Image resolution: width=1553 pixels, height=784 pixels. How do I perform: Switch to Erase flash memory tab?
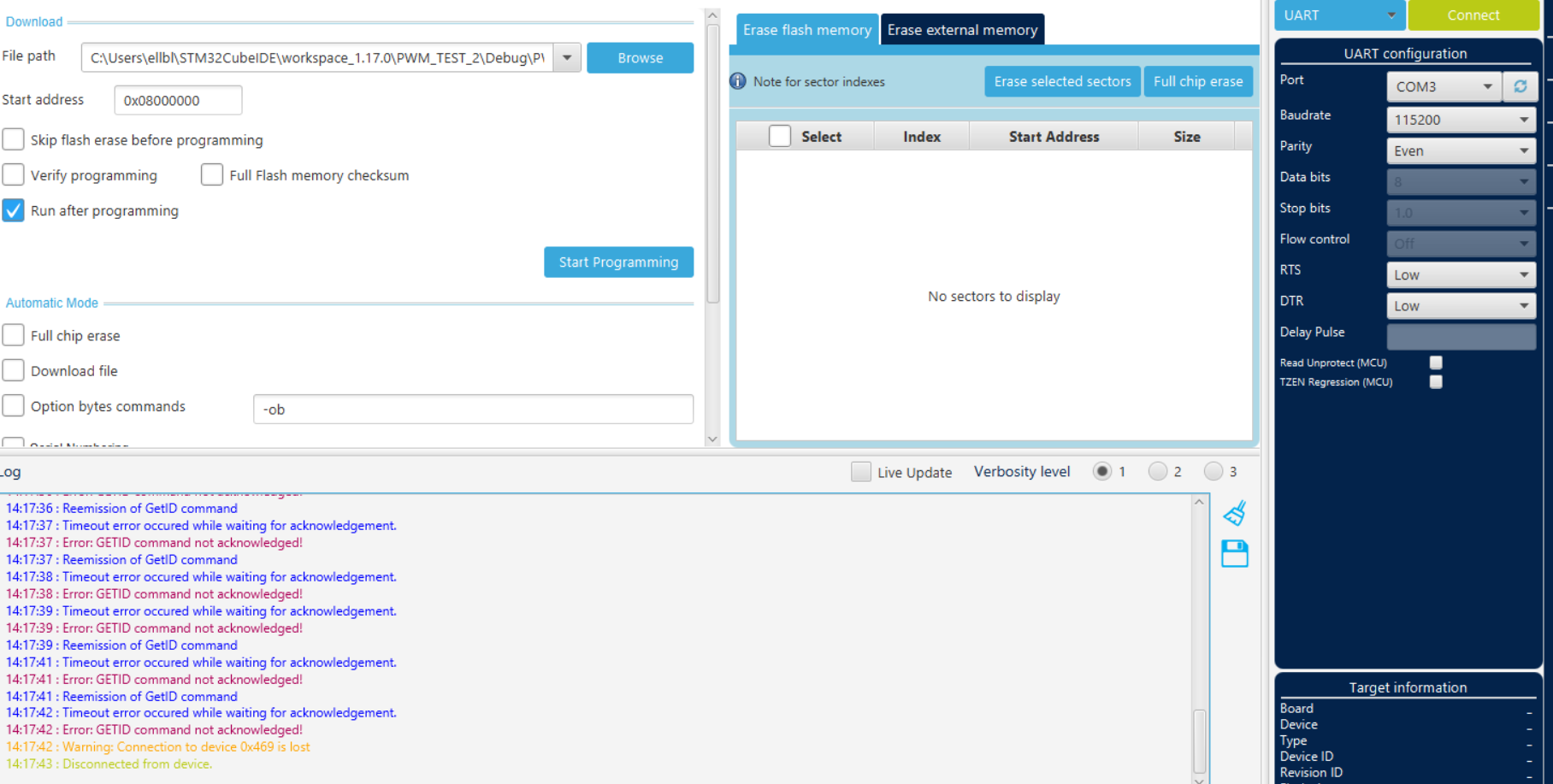point(807,30)
